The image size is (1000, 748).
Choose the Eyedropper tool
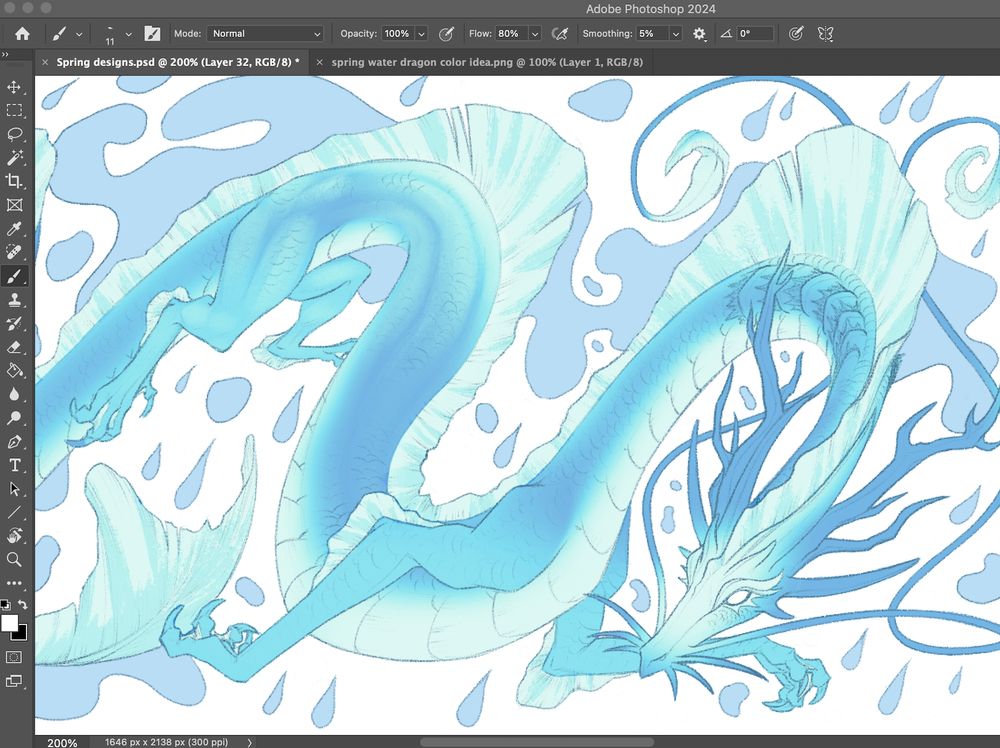coord(15,228)
